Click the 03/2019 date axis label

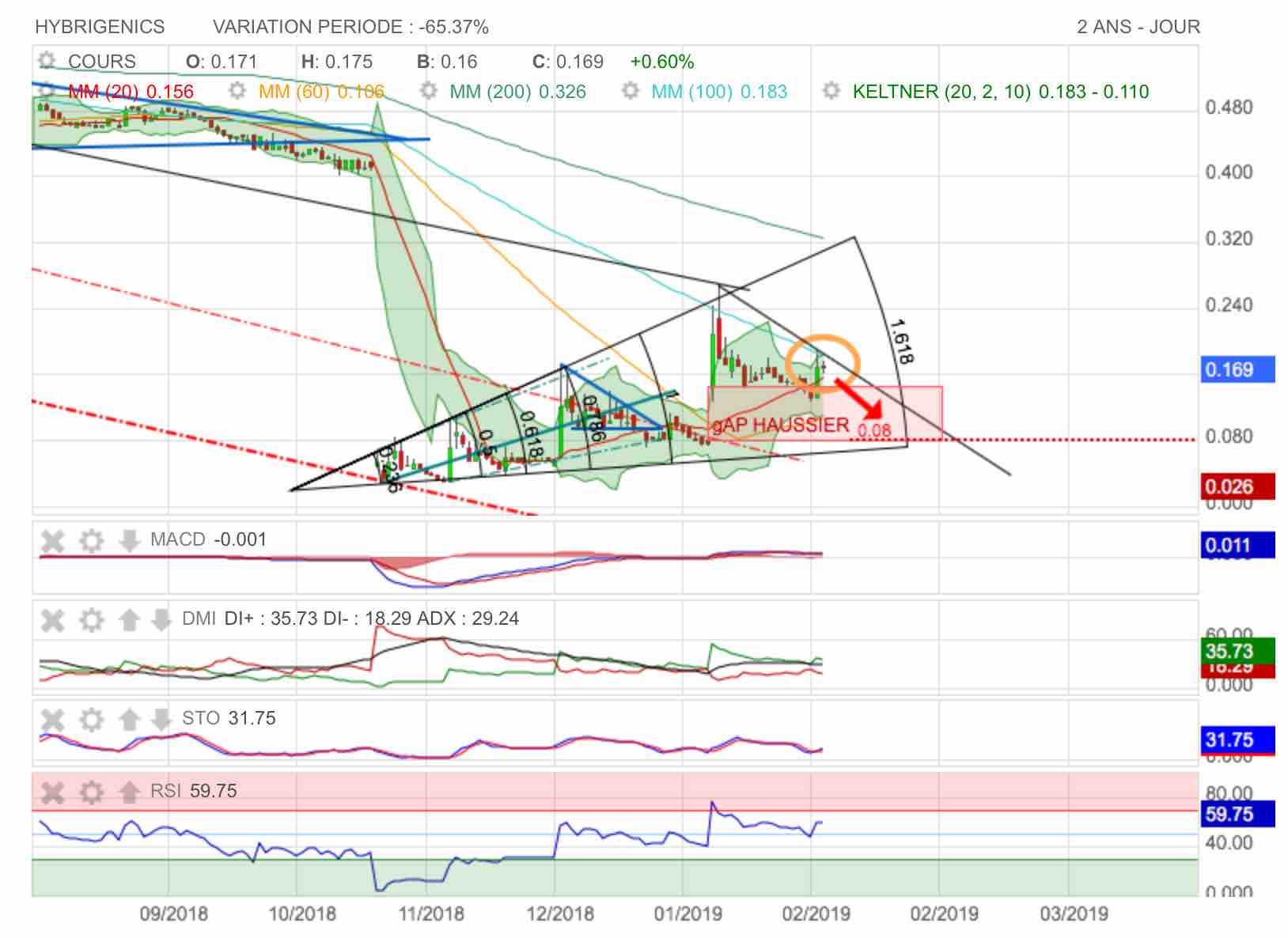coord(1074,914)
